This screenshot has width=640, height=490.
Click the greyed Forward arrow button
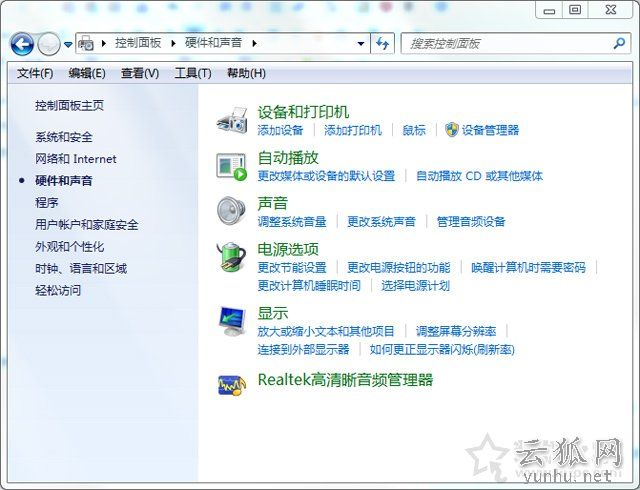pos(49,44)
